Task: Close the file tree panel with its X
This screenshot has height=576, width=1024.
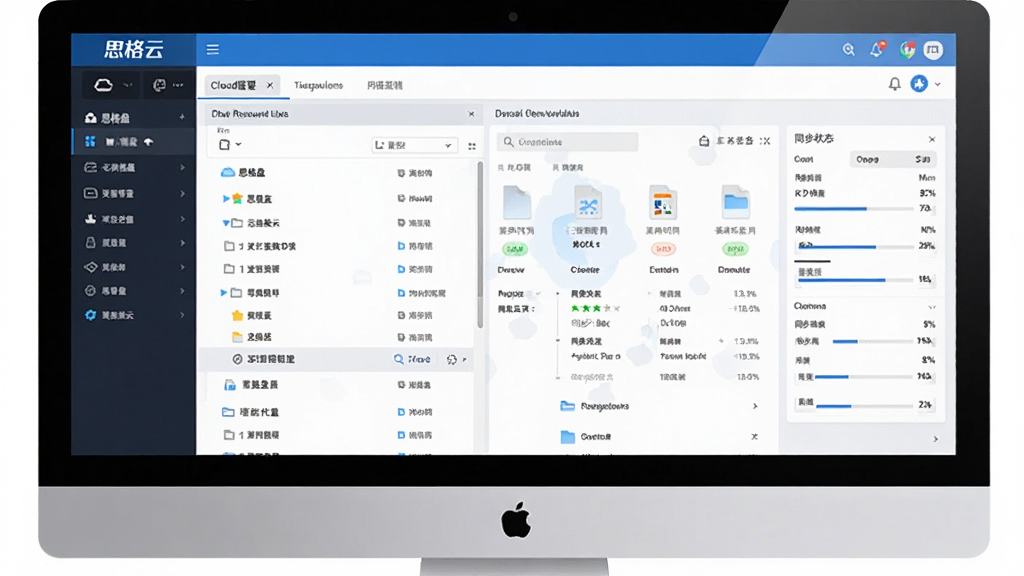Action: pyautogui.click(x=472, y=114)
